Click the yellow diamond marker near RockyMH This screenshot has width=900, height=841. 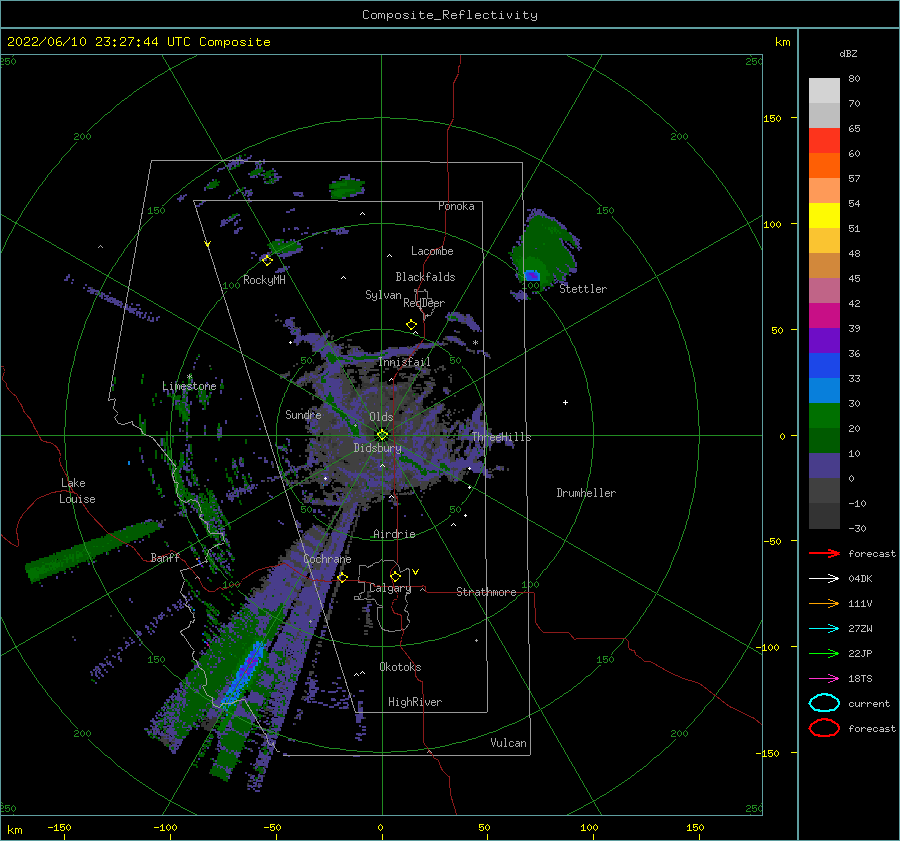(x=267, y=261)
